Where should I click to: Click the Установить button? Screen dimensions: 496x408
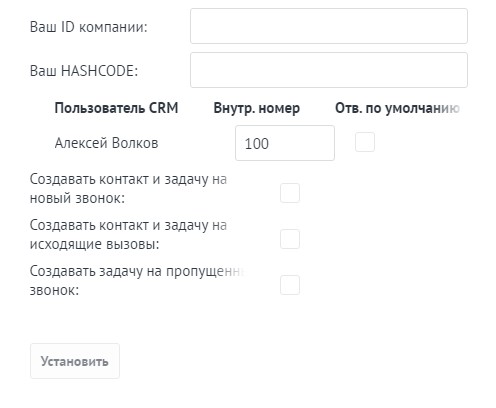[75, 361]
